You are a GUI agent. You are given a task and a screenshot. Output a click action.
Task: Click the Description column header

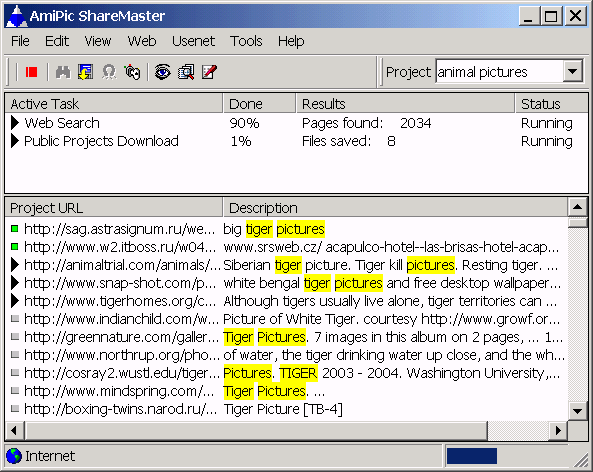[395, 208]
